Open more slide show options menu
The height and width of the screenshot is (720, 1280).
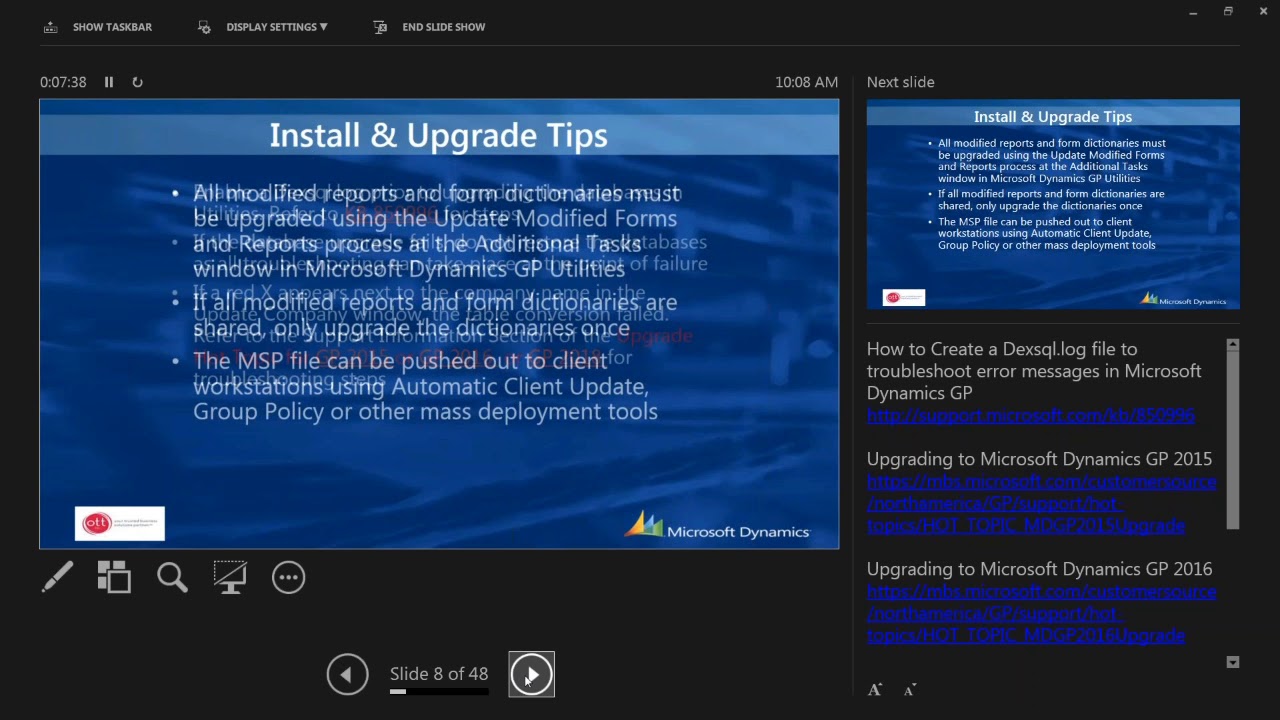288,577
